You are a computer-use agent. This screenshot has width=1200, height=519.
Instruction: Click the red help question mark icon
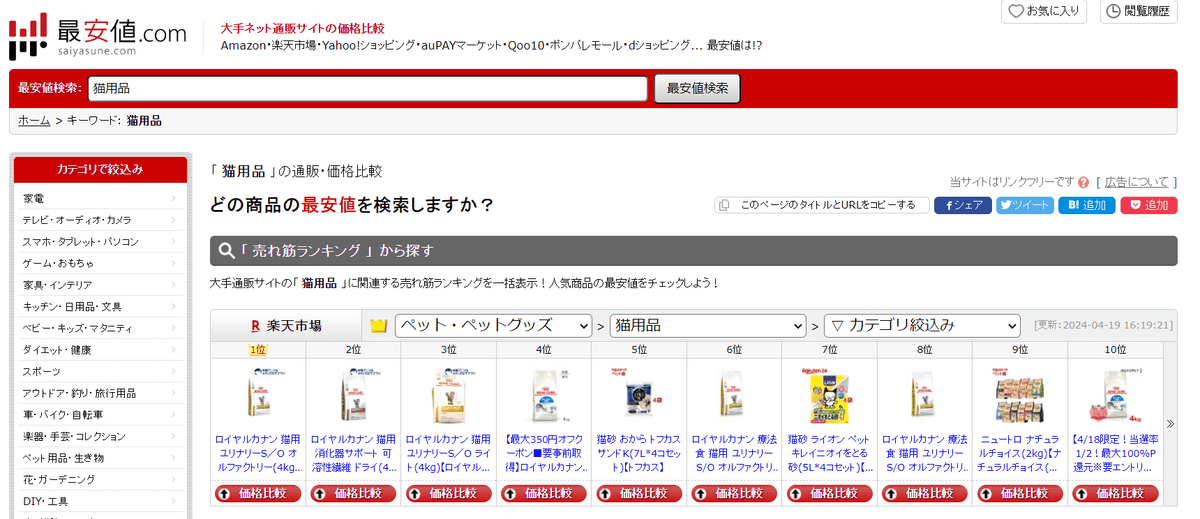point(1084,182)
